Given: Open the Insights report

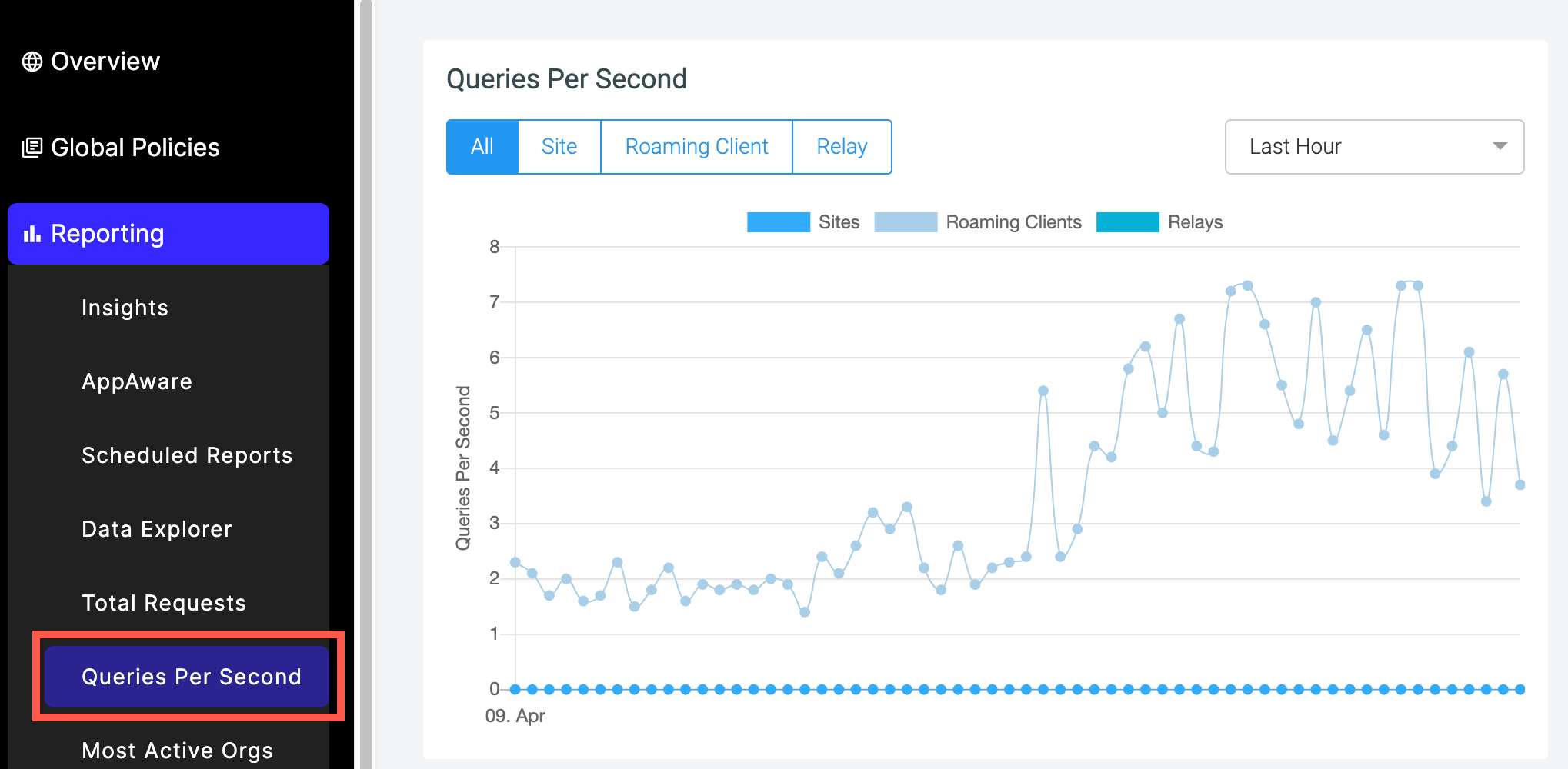Looking at the screenshot, I should click(x=125, y=308).
